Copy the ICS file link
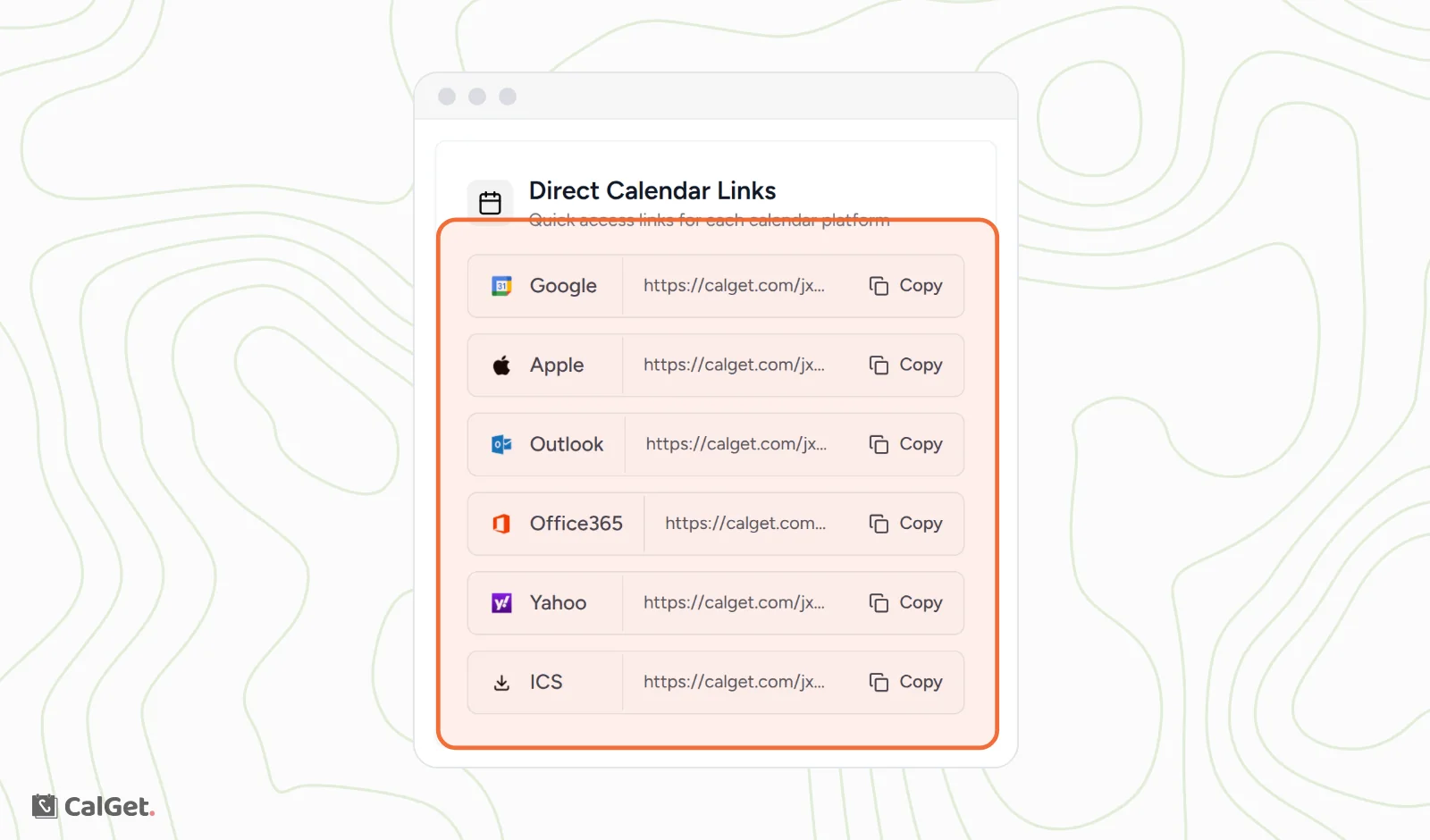1430x840 pixels. [x=905, y=682]
